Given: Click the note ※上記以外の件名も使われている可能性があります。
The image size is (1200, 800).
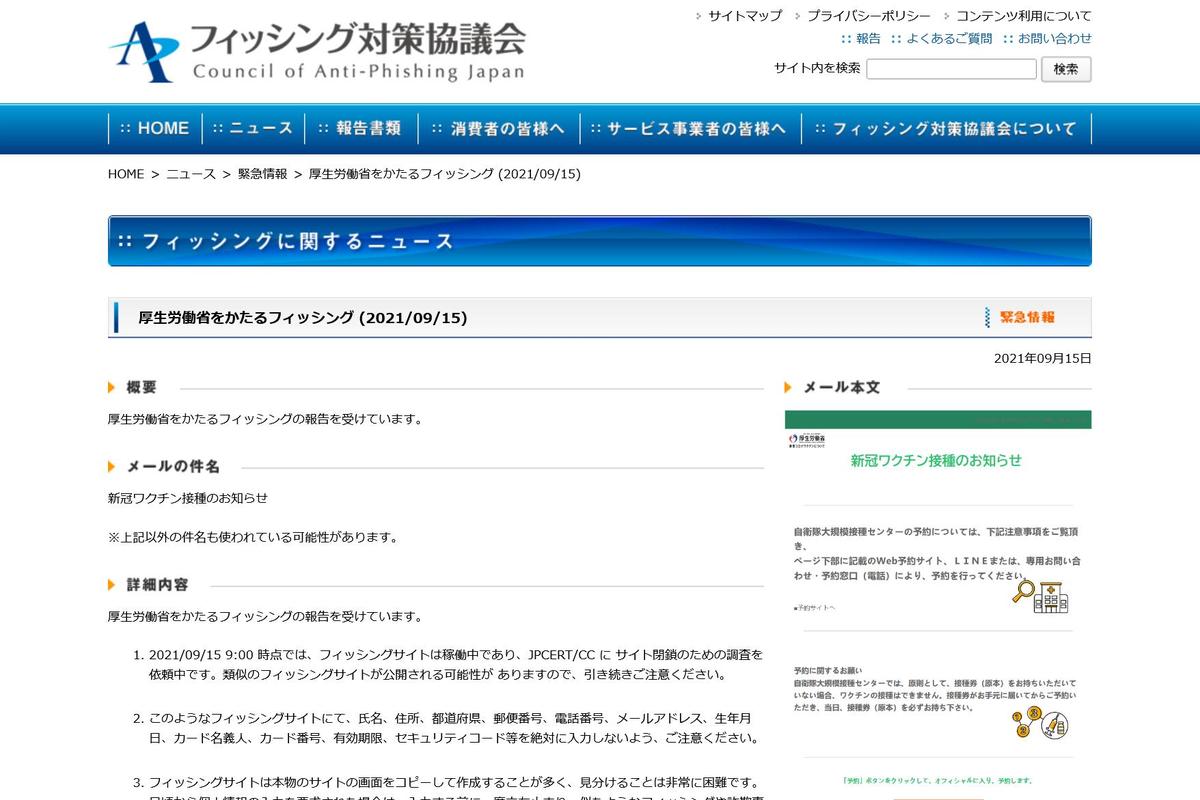Looking at the screenshot, I should (253, 537).
